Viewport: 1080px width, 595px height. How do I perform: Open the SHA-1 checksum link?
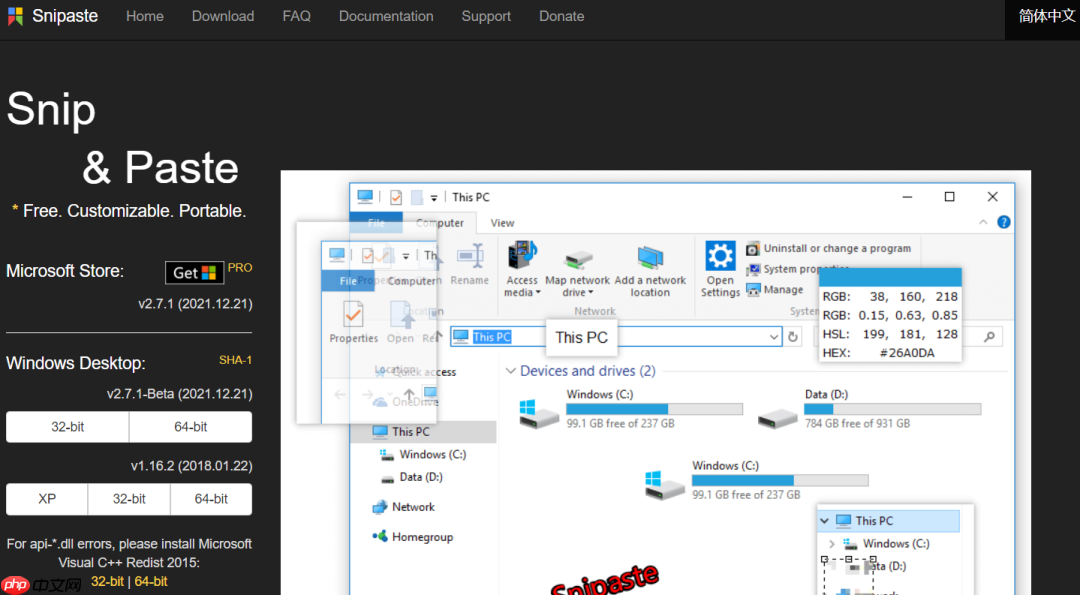tap(236, 360)
